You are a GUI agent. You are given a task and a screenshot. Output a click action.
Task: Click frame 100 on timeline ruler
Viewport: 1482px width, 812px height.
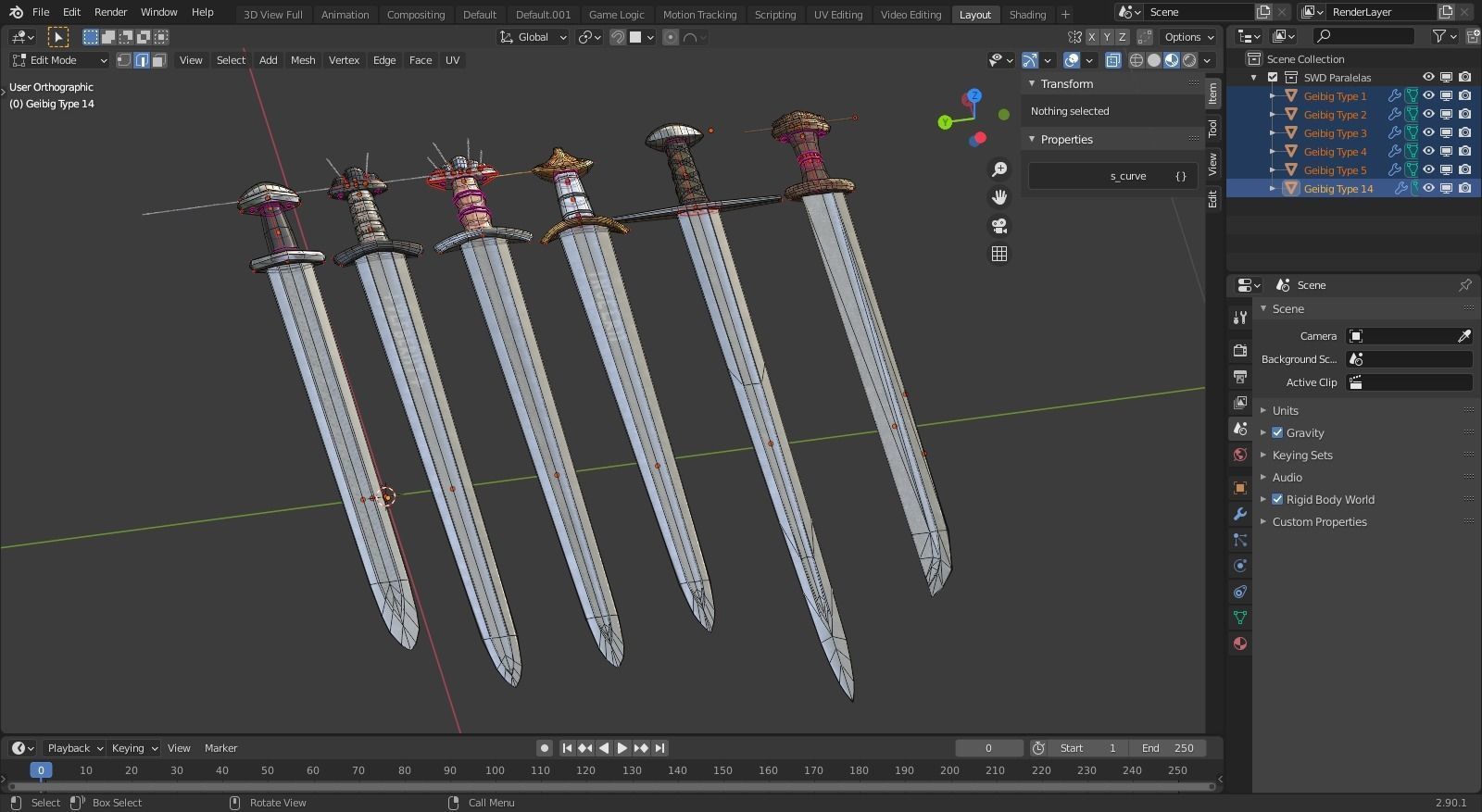point(495,770)
